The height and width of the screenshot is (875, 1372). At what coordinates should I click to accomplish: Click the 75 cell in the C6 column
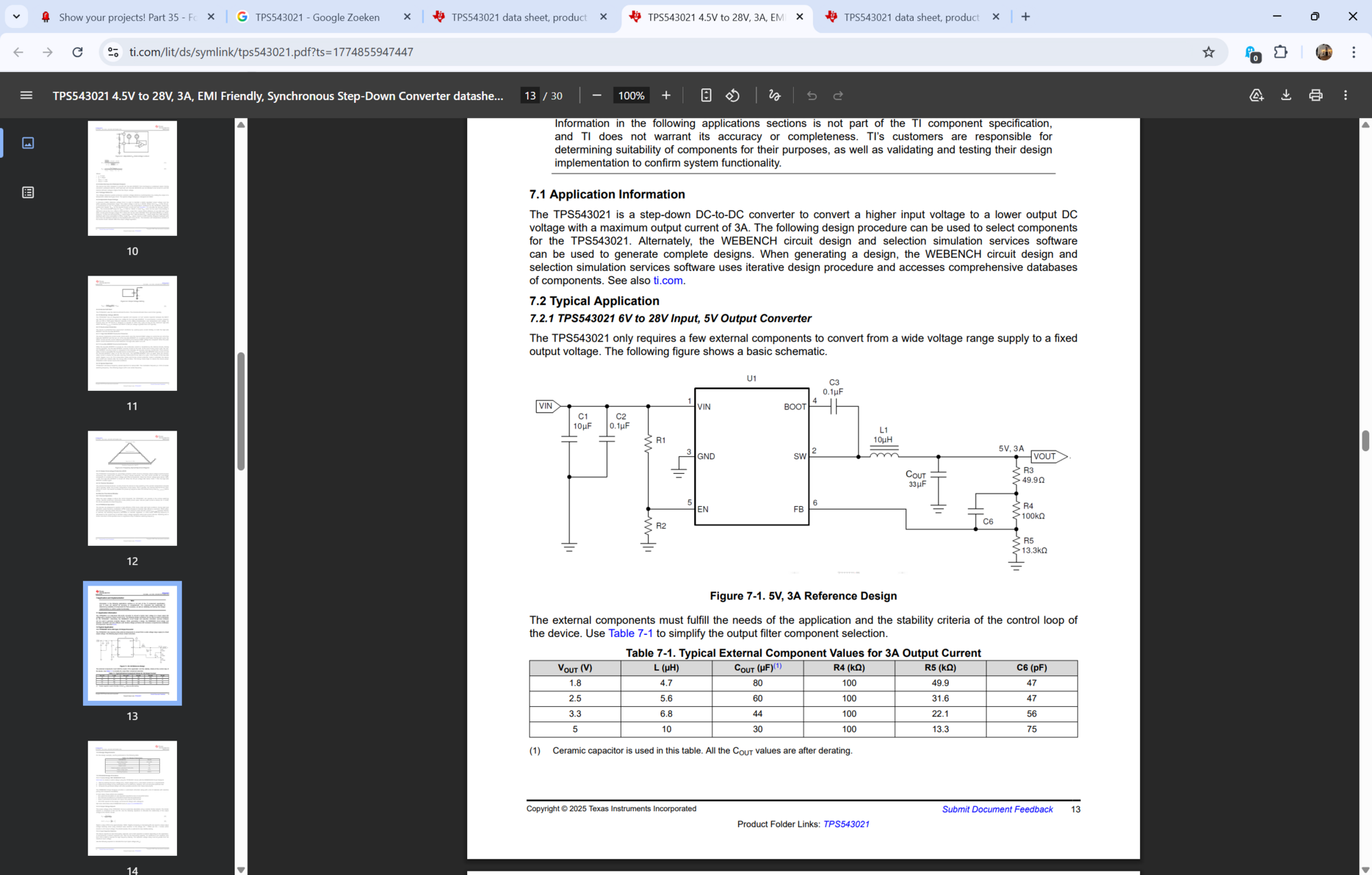coord(1032,729)
